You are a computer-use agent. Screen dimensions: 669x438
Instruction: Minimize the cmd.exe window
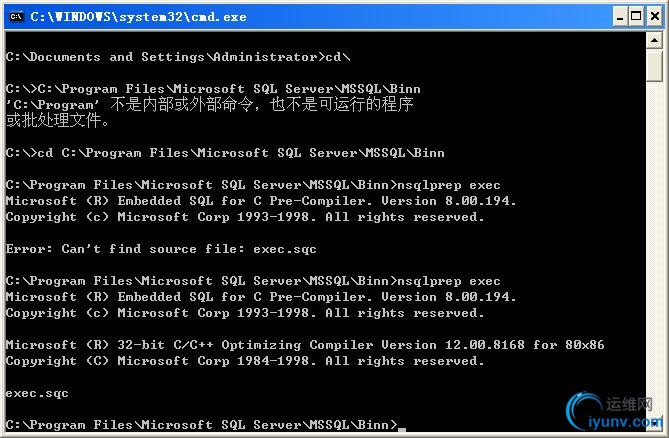tap(620, 17)
